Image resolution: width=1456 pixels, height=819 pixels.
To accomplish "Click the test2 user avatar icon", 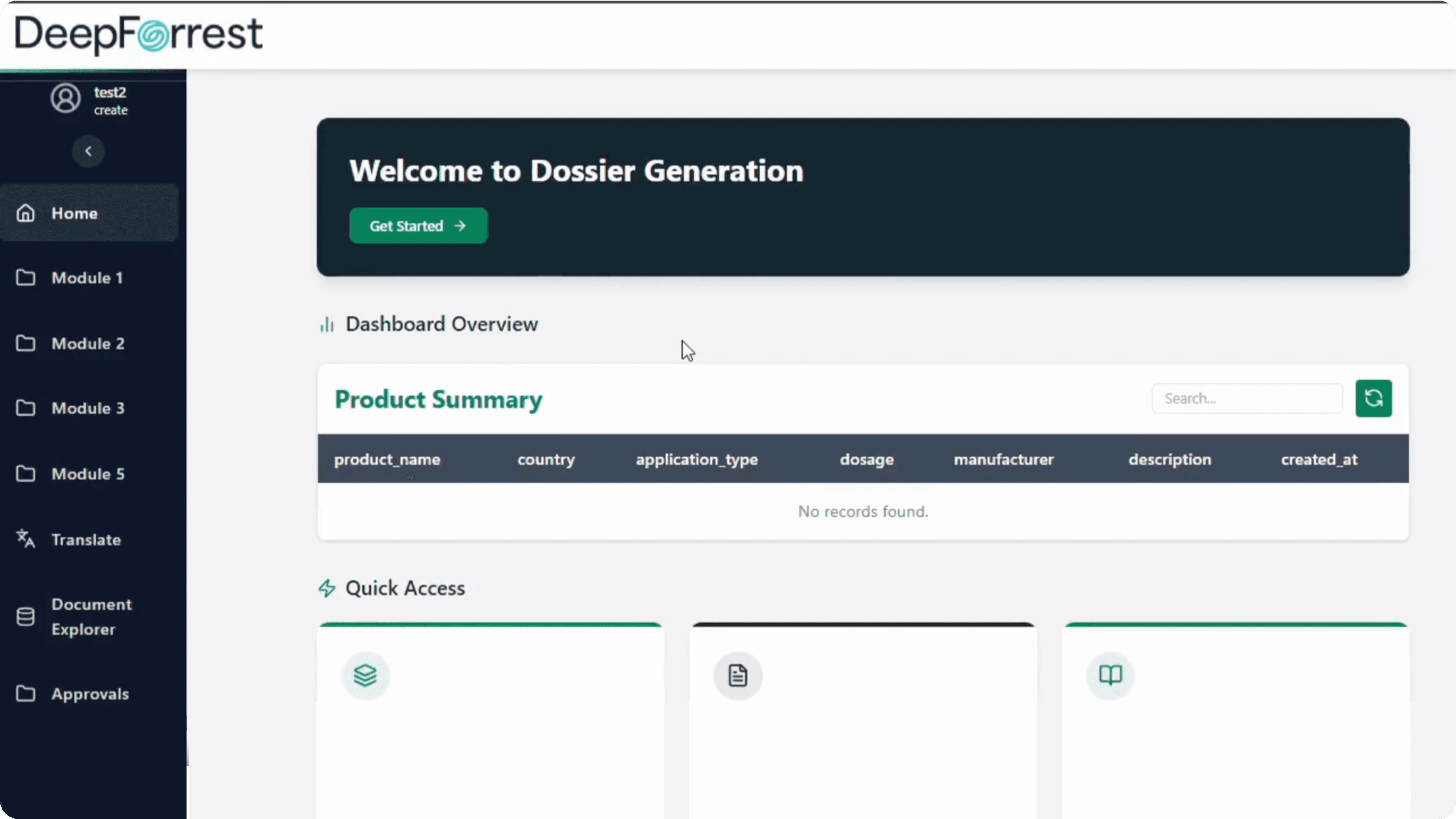I will tap(66, 99).
